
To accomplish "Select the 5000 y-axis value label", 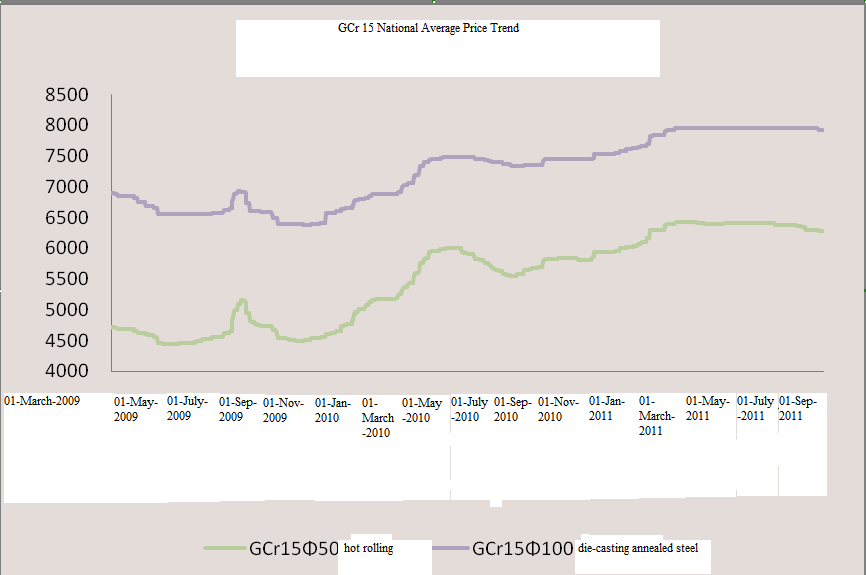I will coord(66,310).
